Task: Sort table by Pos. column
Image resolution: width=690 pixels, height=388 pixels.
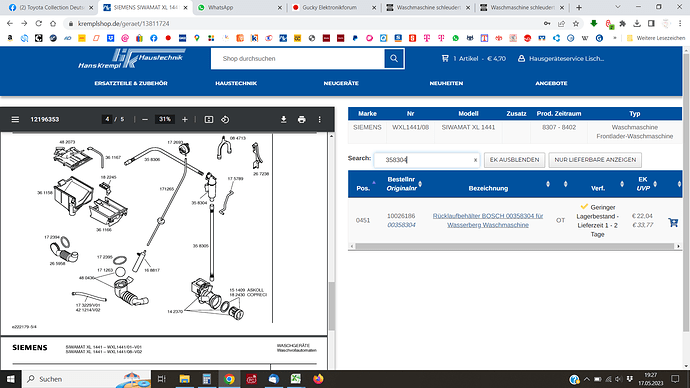Action: (x=363, y=188)
